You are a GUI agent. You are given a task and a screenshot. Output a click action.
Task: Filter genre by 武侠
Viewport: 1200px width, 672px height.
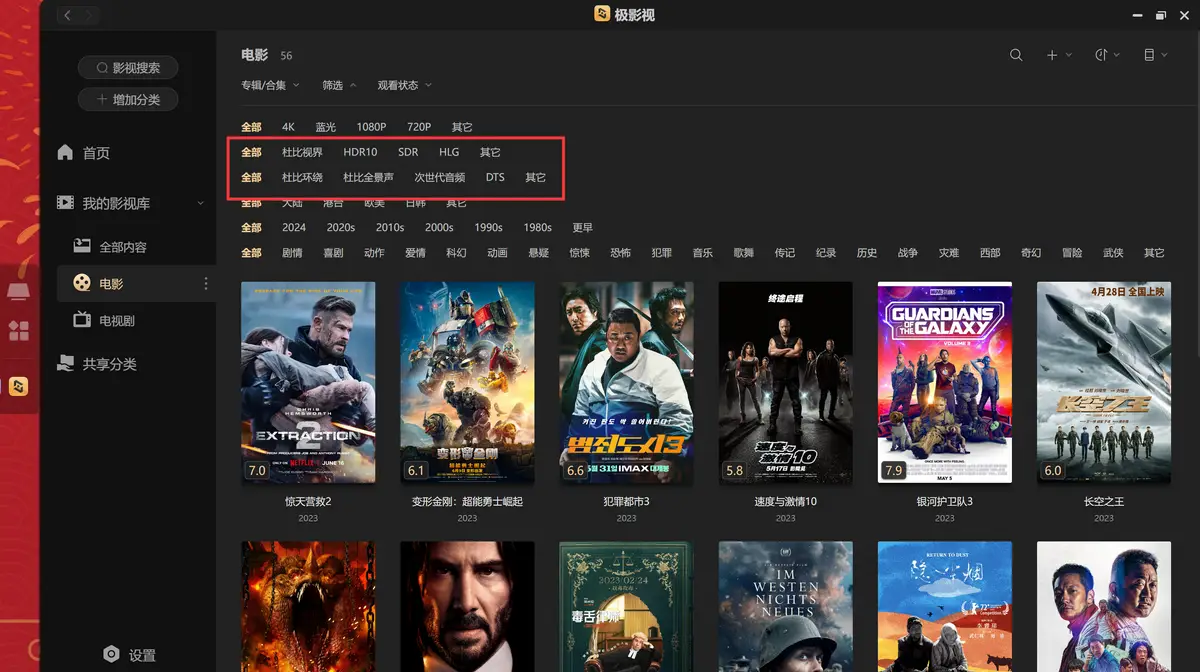(x=1113, y=252)
